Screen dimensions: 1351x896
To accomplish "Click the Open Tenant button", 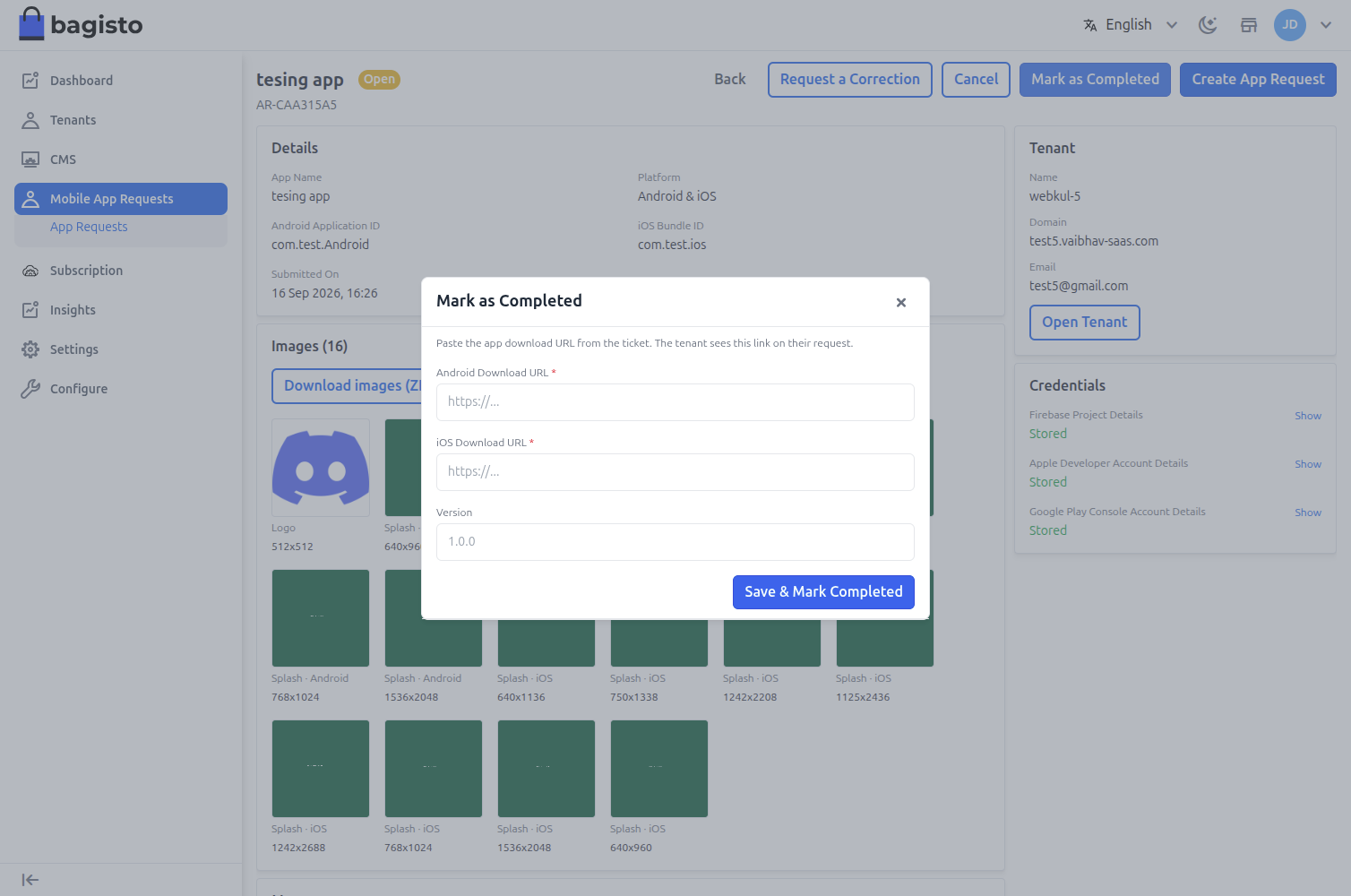I will tap(1085, 323).
